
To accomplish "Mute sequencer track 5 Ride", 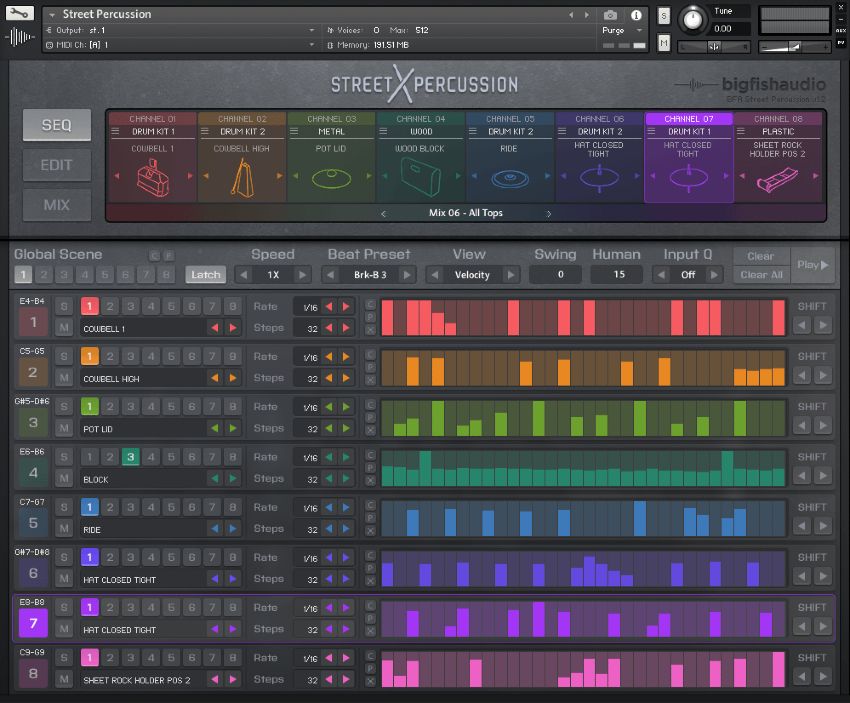I will [x=64, y=529].
